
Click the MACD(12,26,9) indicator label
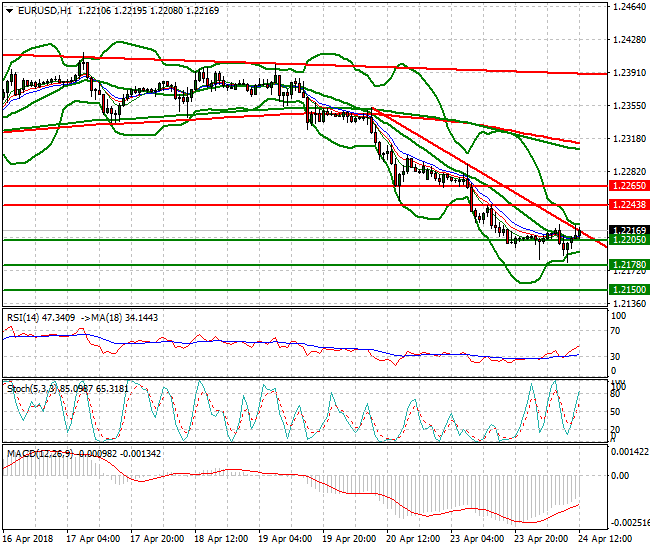[39, 454]
